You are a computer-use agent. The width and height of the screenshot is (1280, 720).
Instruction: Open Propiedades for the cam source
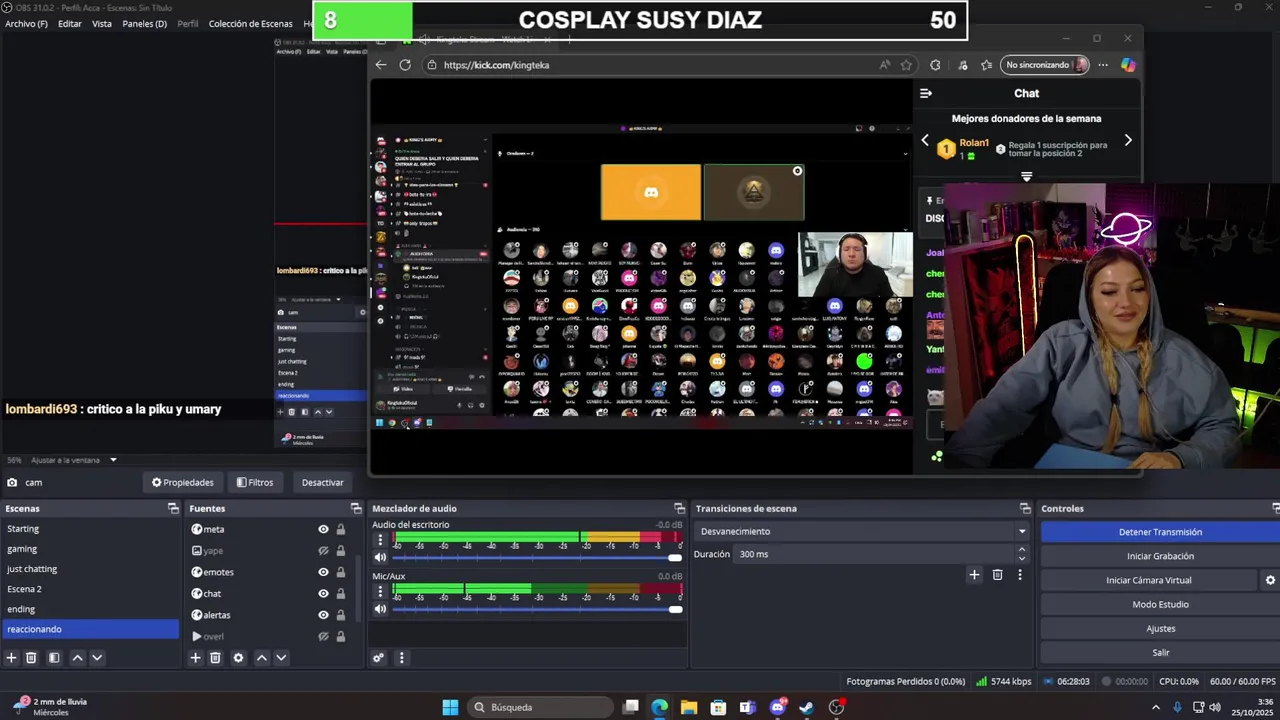tap(183, 482)
